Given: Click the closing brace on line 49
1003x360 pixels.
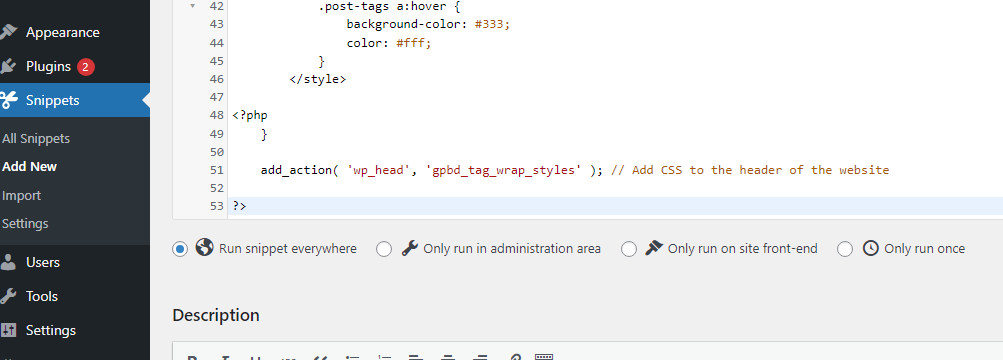Looking at the screenshot, I should click(264, 134).
